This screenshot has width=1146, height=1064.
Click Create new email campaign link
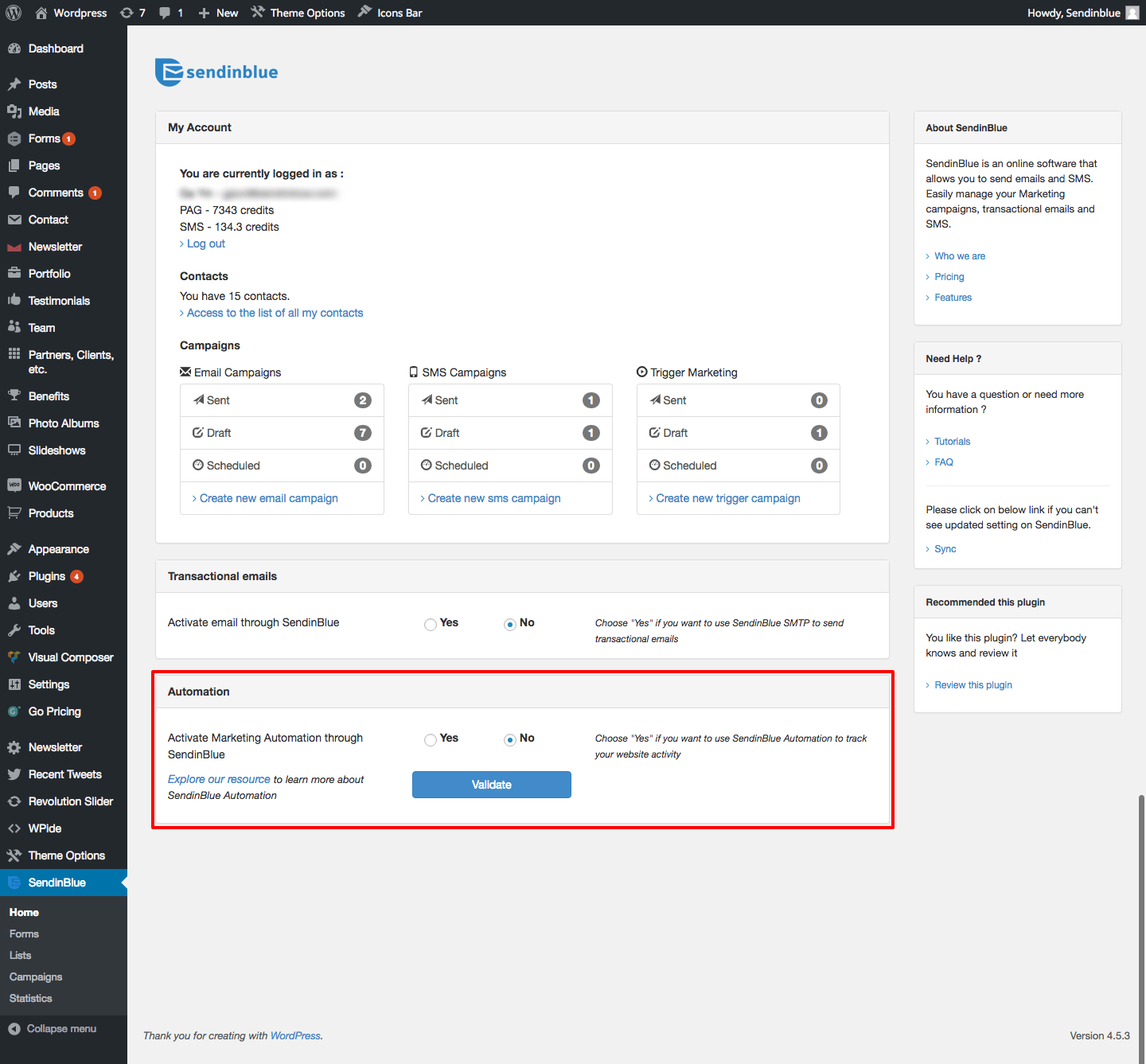[268, 498]
